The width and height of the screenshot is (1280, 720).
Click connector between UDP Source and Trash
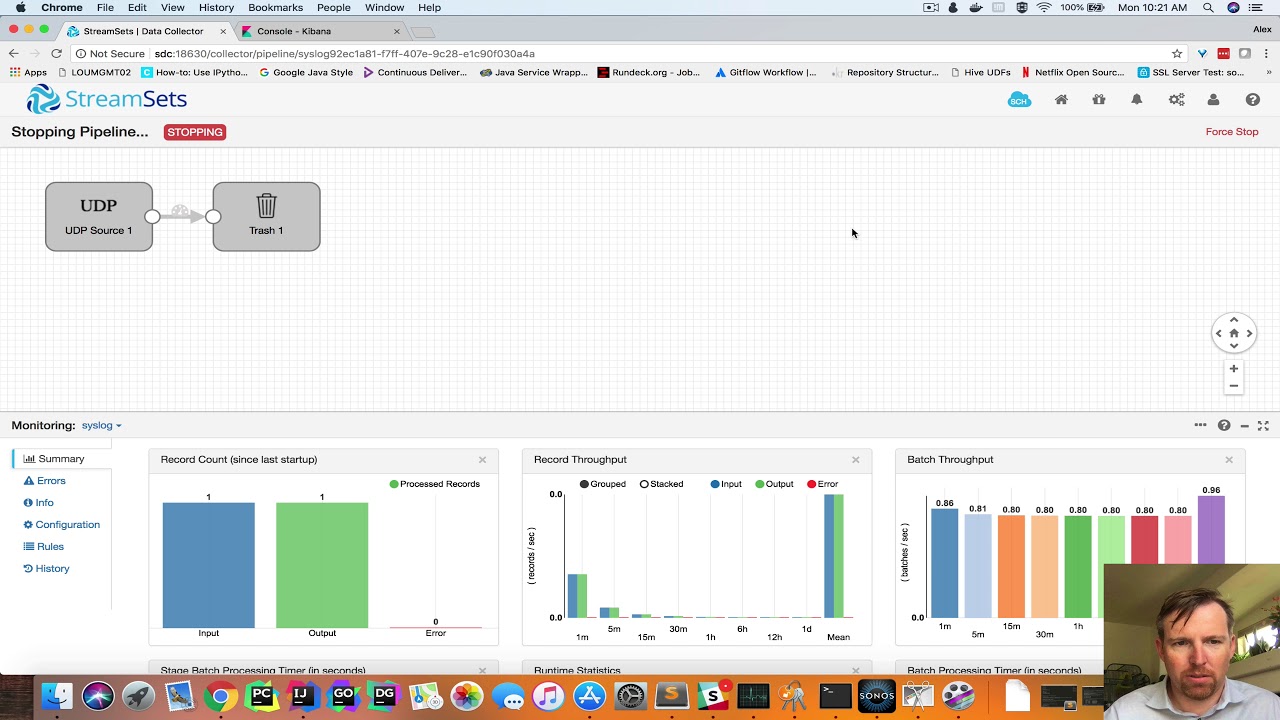[x=182, y=215]
